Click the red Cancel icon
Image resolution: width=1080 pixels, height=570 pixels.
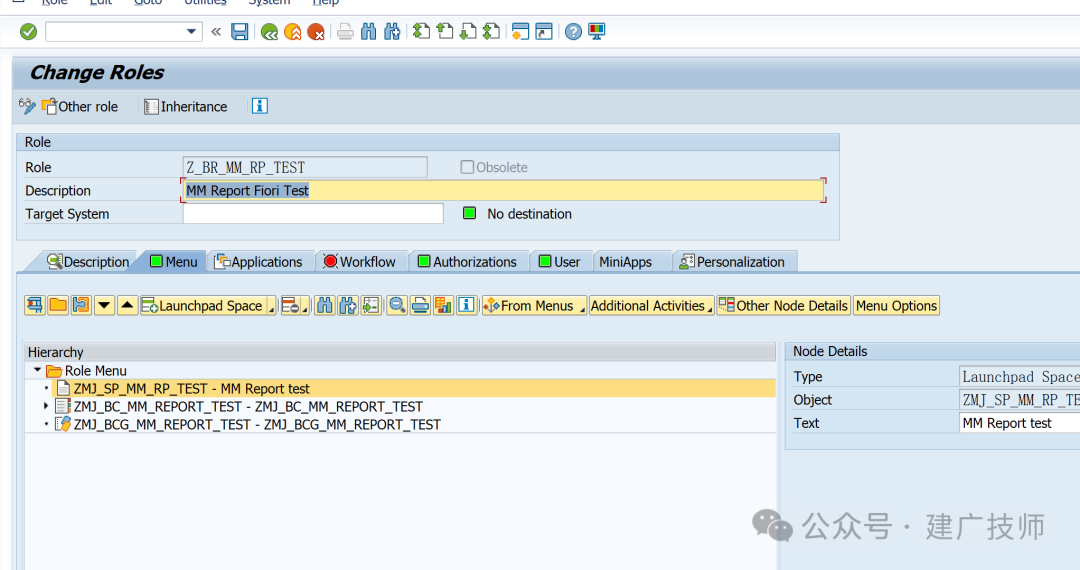[x=315, y=32]
